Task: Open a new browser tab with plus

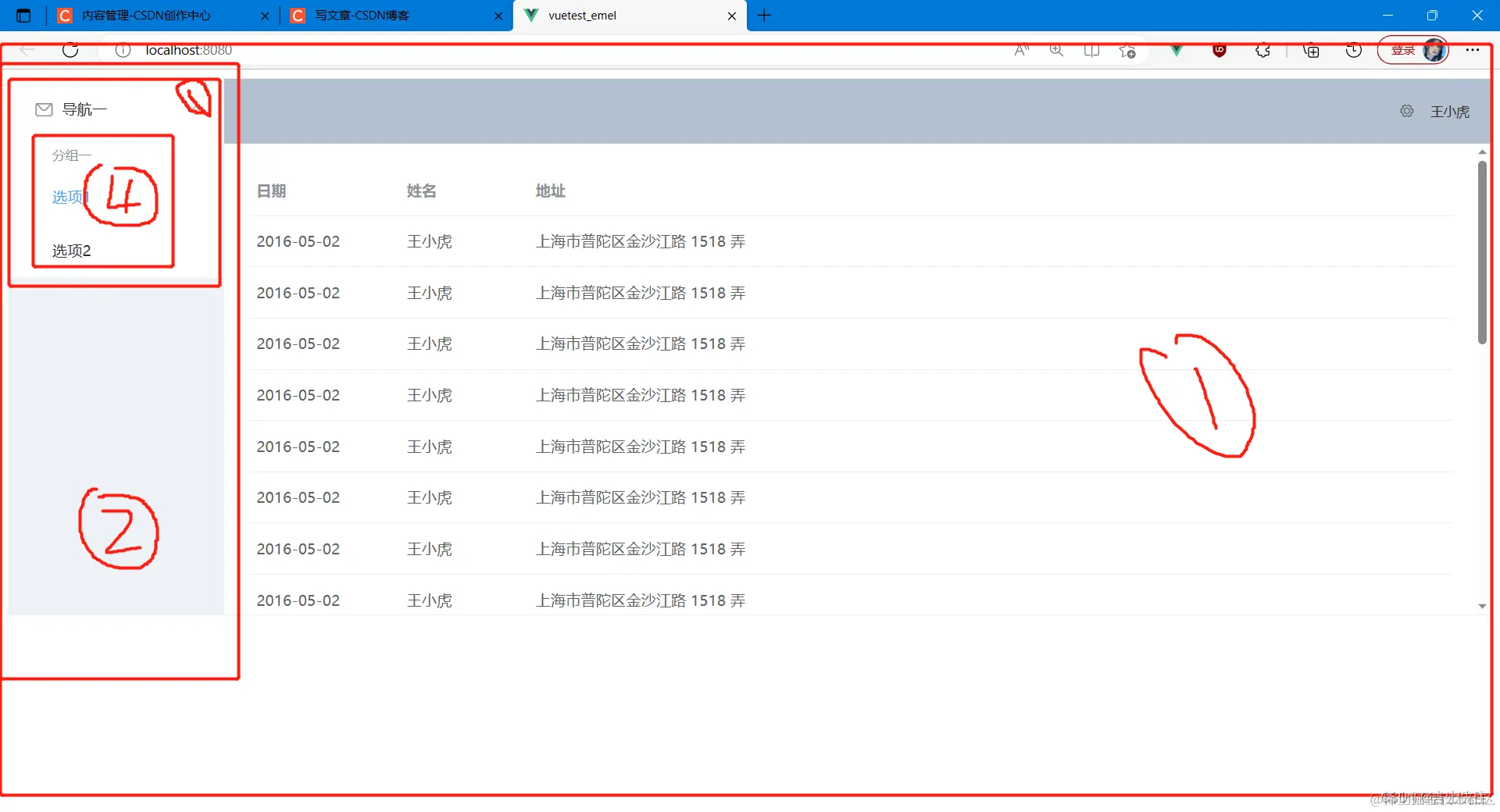Action: (x=765, y=16)
